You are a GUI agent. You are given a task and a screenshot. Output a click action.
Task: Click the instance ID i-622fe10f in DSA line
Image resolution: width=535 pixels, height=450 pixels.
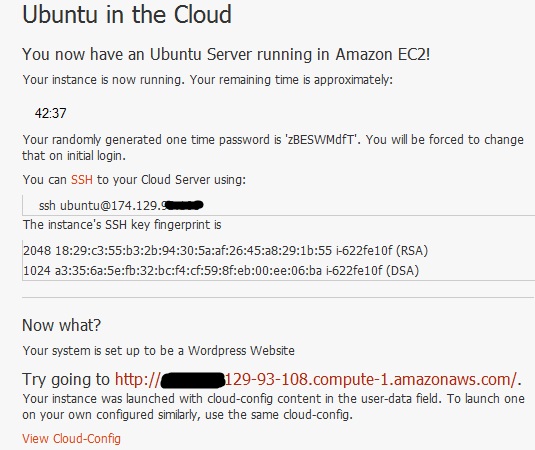pyautogui.click(x=354, y=271)
